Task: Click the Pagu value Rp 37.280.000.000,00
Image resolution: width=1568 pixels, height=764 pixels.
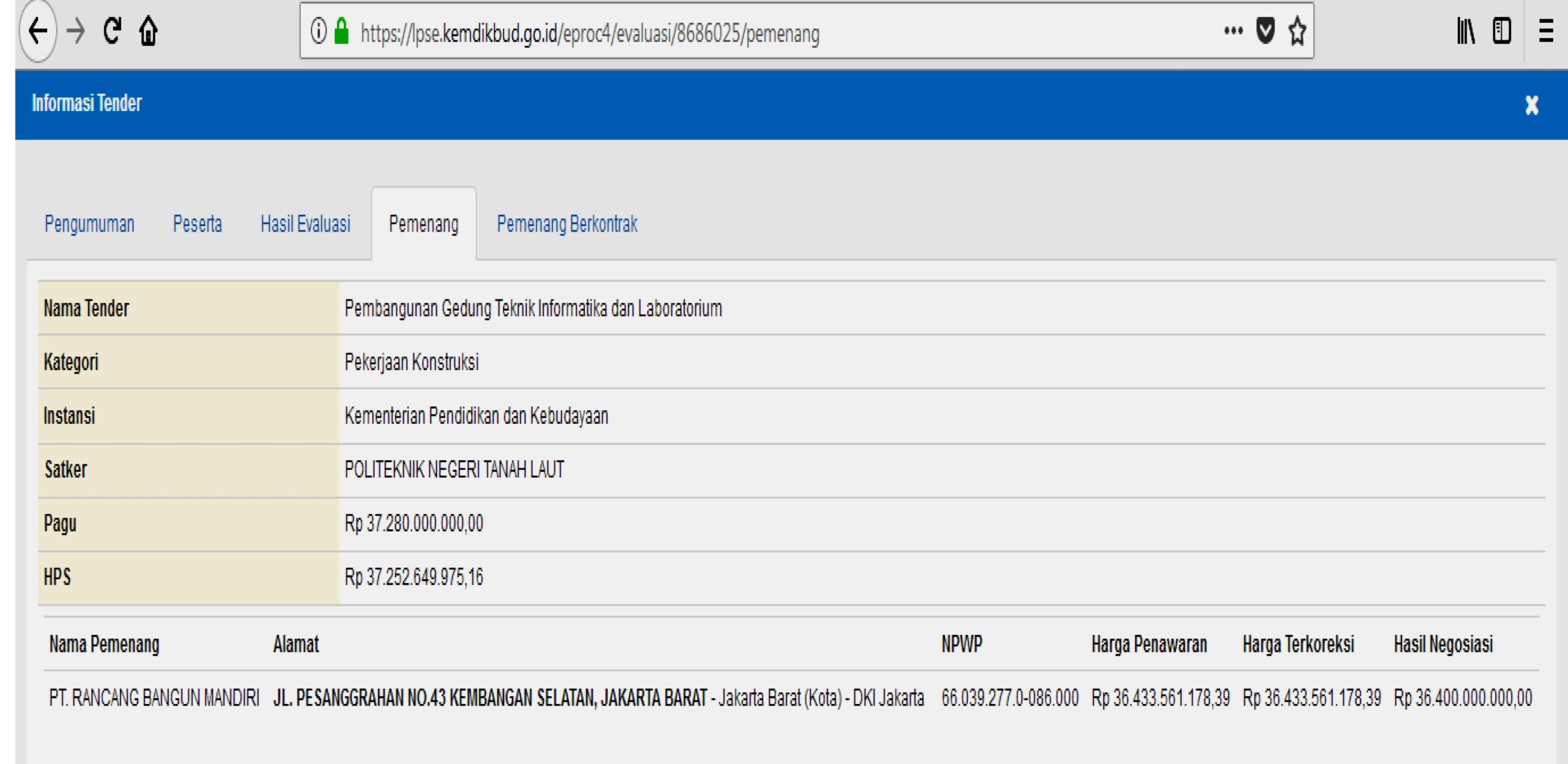Action: (x=414, y=523)
